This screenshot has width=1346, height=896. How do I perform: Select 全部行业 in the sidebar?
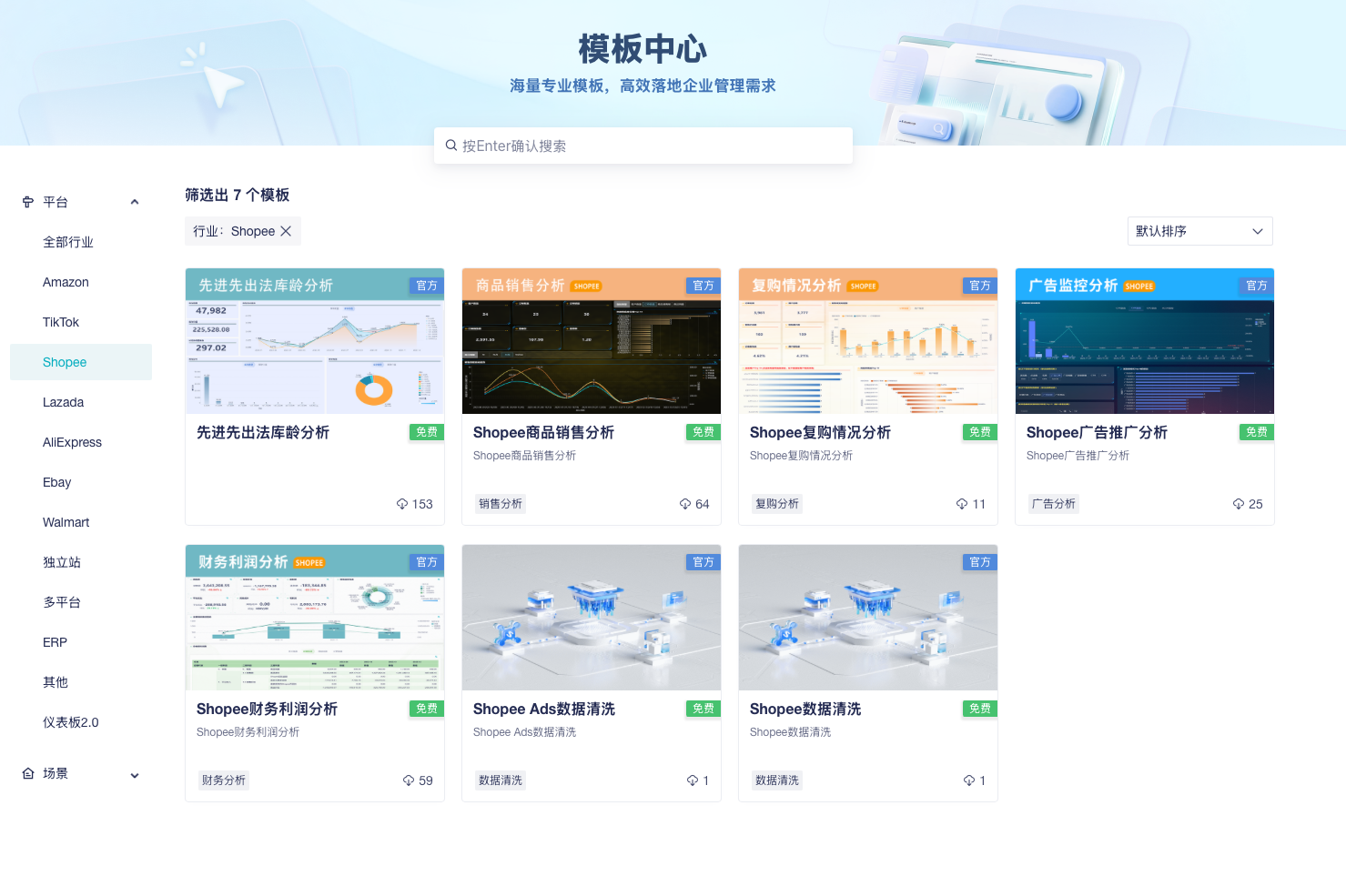point(68,242)
